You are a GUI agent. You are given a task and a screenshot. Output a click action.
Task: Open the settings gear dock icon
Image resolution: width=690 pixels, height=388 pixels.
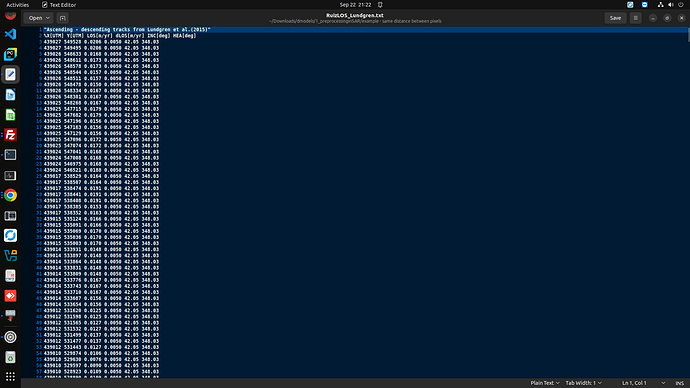click(x=10, y=337)
